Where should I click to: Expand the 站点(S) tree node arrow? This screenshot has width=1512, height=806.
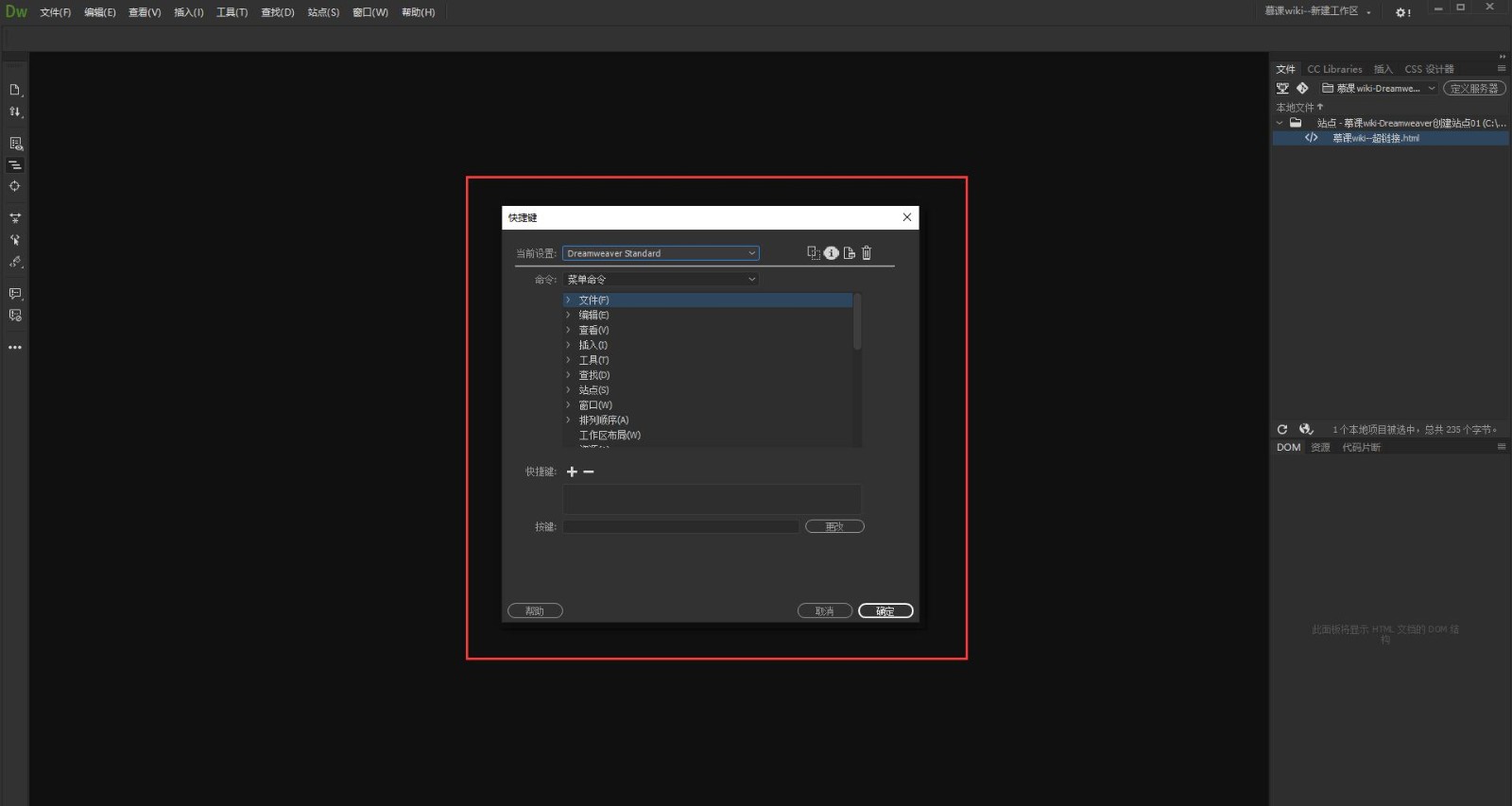tap(568, 390)
